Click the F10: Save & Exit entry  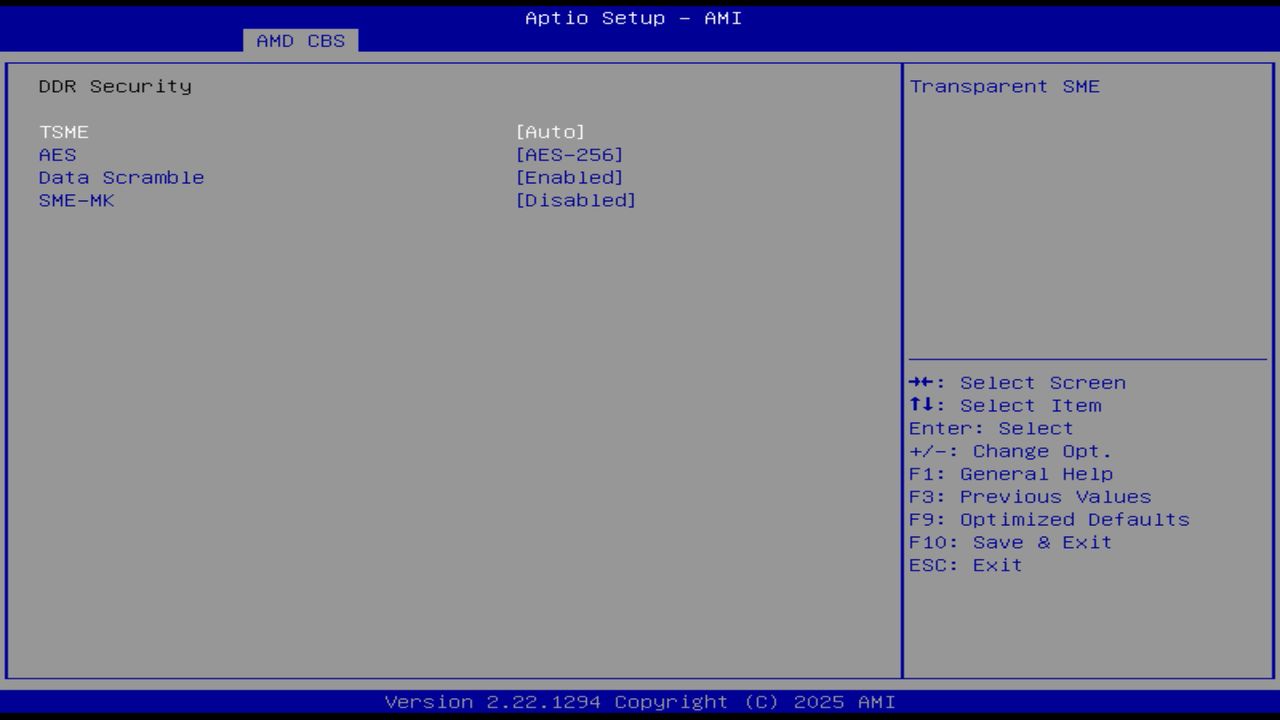(1011, 542)
